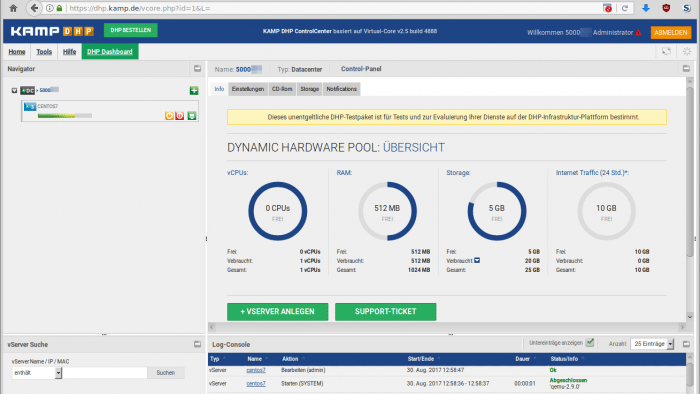Click the blue vServer icon of CENTOS7

(x=30, y=107)
